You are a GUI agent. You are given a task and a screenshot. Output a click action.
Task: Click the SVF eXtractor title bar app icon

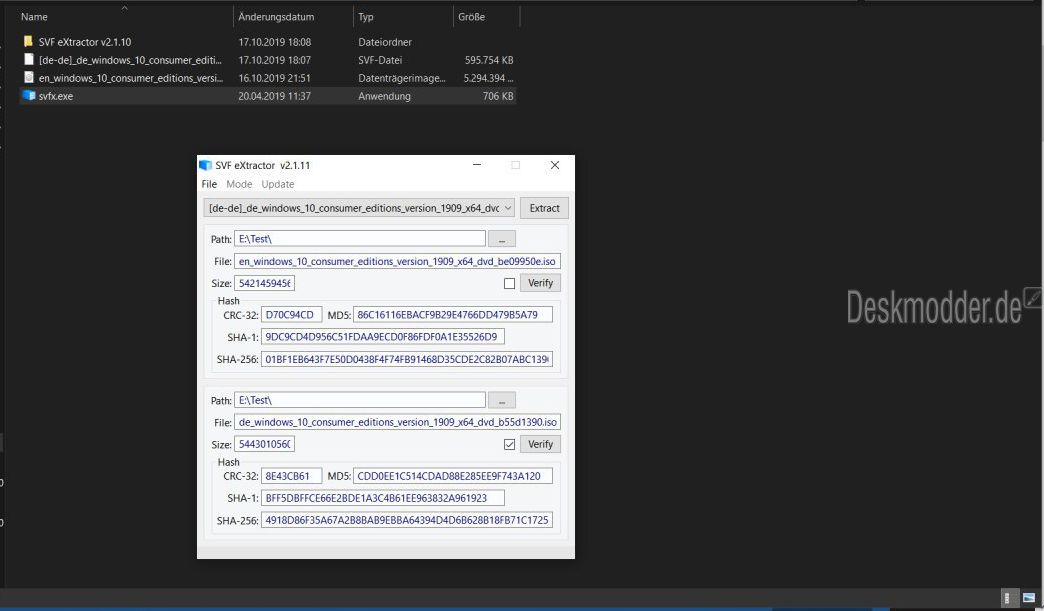point(206,165)
